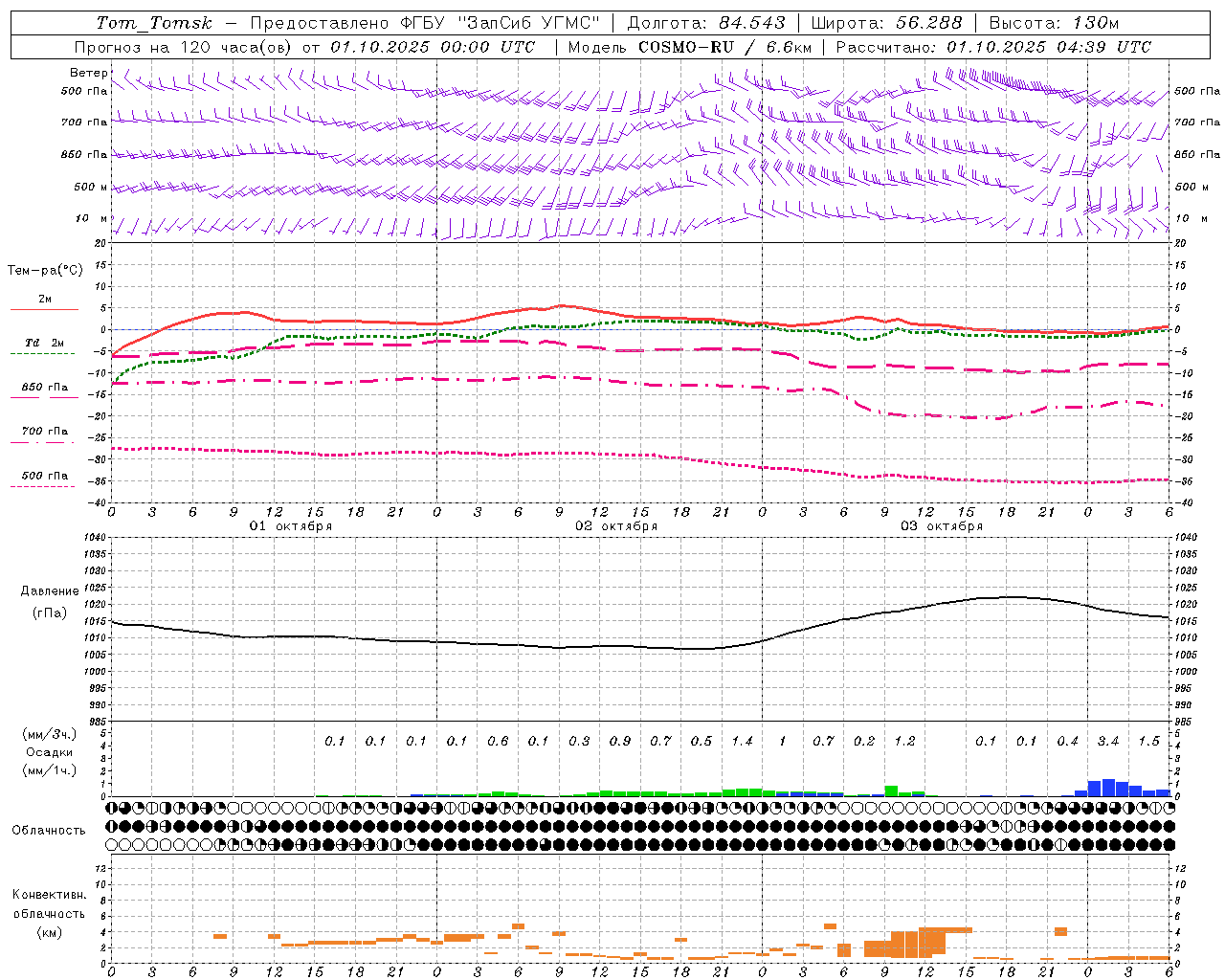Image resolution: width=1225 pixels, height=980 pixels.
Task: Click the 700 гПа temperature legend entry
Action: (44, 432)
